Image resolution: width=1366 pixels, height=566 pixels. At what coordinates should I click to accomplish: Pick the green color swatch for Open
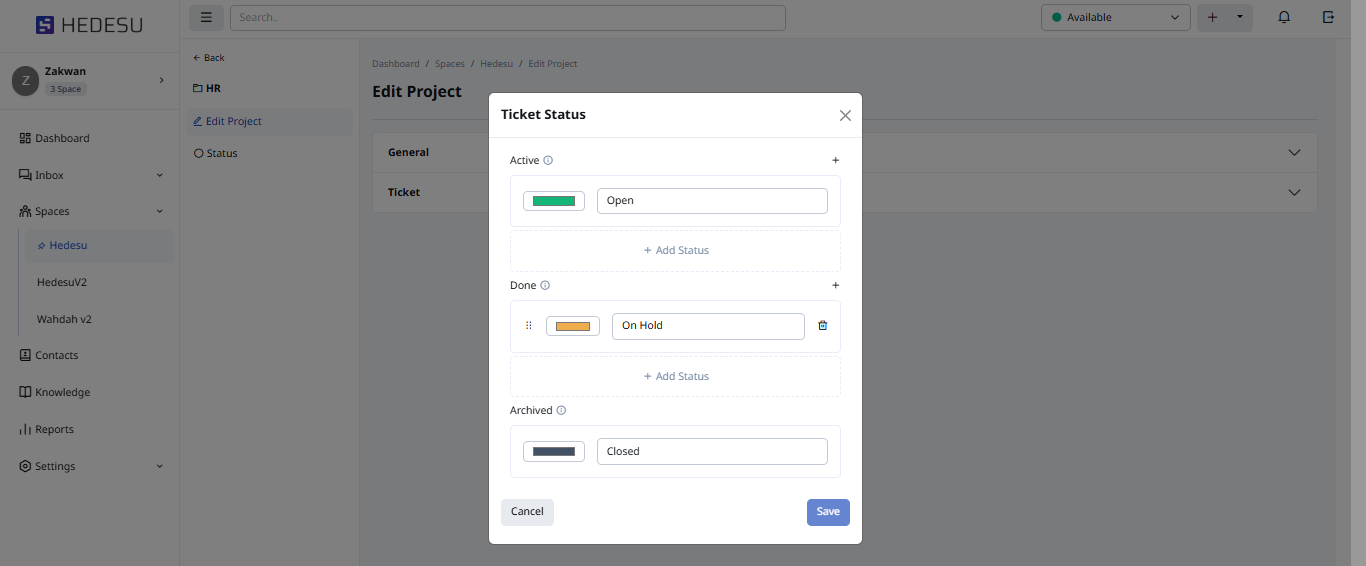[554, 201]
